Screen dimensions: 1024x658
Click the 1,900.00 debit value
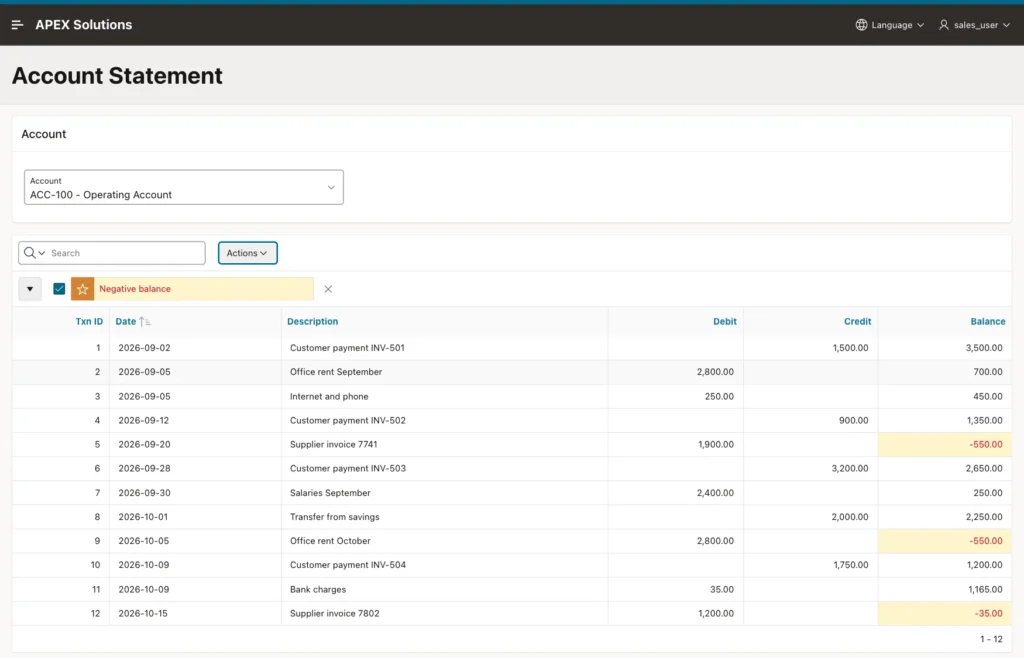tap(716, 445)
